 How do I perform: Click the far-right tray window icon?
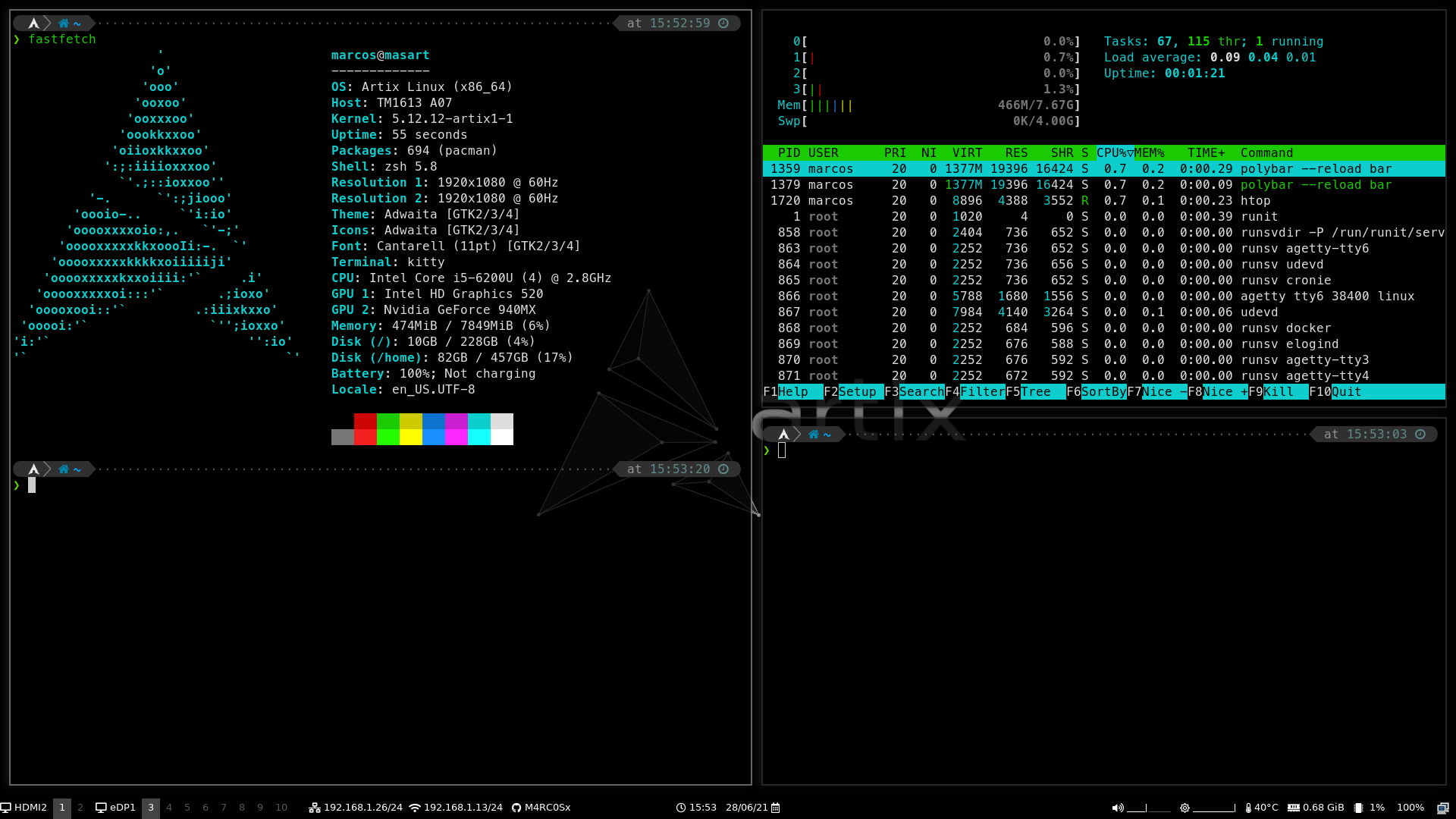click(1442, 808)
